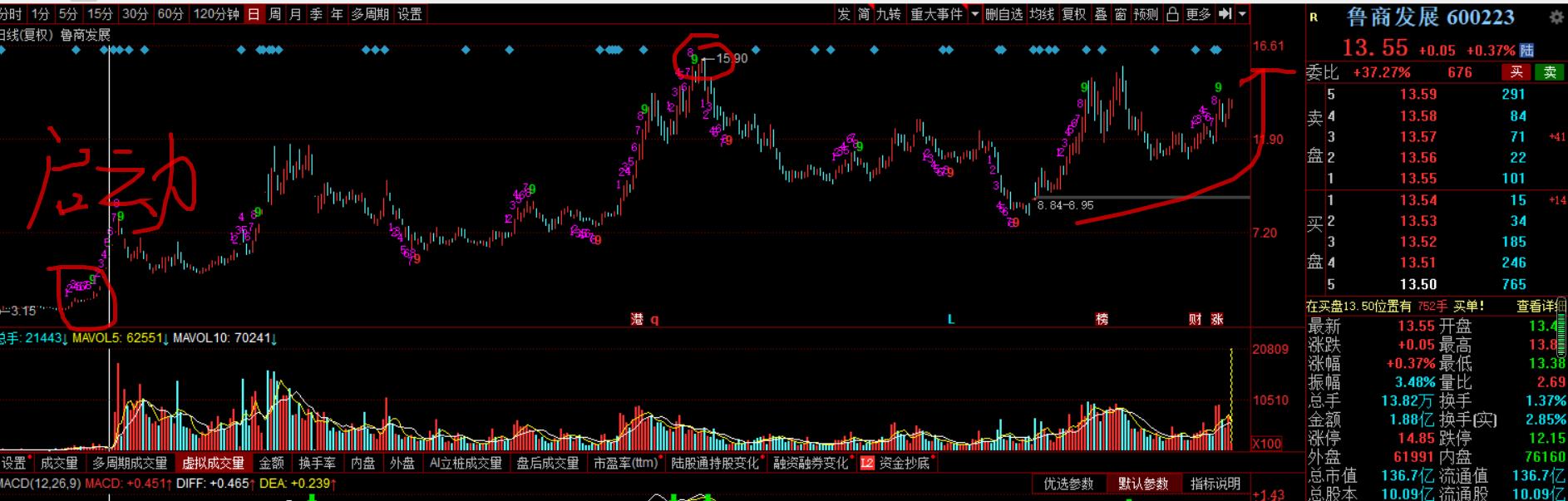Click the red 买 buy button

[1516, 72]
